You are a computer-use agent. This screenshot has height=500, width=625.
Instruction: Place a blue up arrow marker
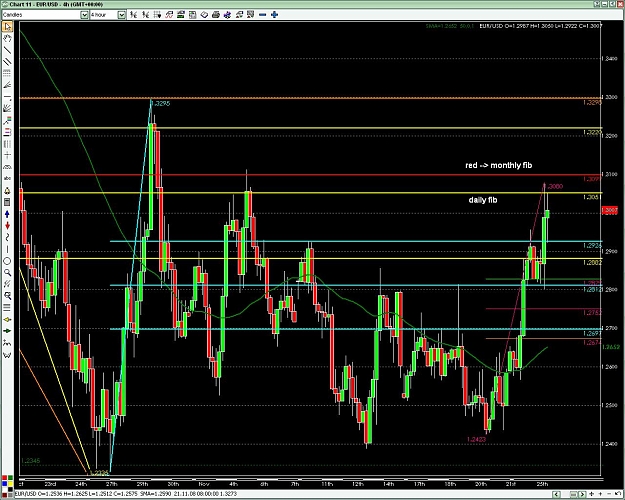click(x=7, y=214)
